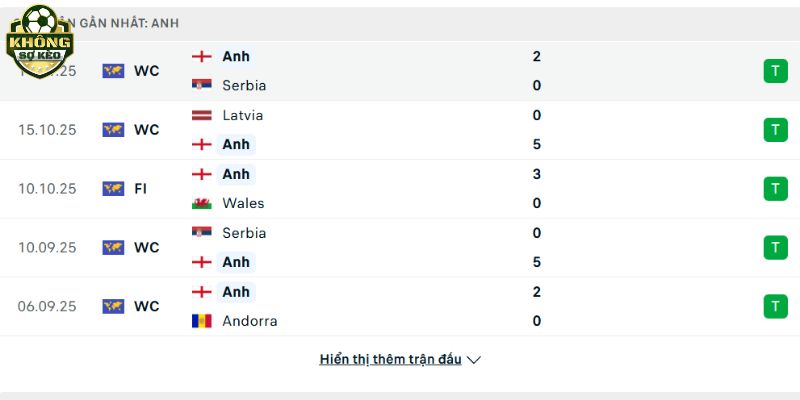This screenshot has height=400, width=800.
Task: Click the FI competition icon on 10.10.25
Action: 113,189
